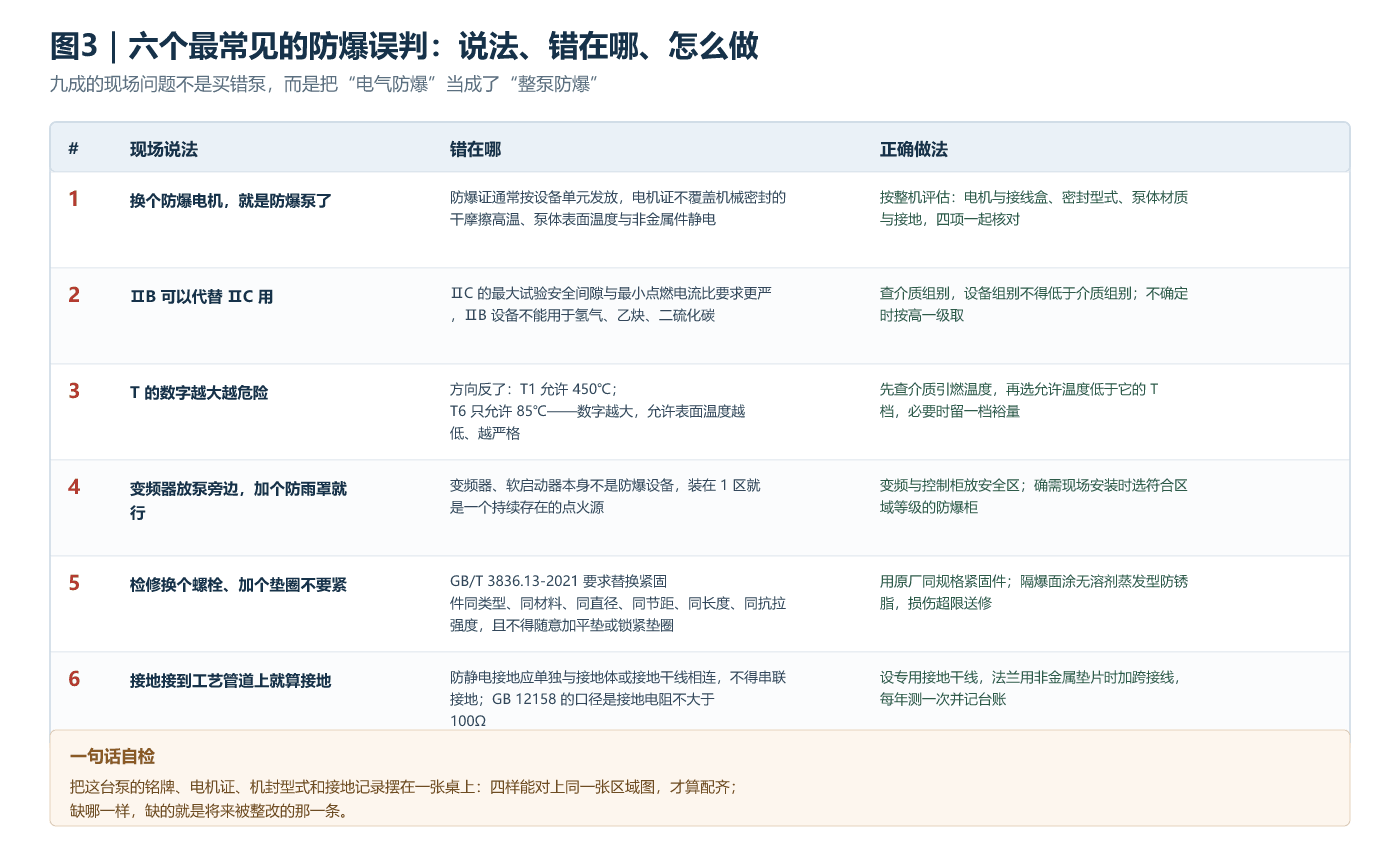The image size is (1400, 860).
Task: Click the 正确做法 column header
Action: (x=914, y=149)
